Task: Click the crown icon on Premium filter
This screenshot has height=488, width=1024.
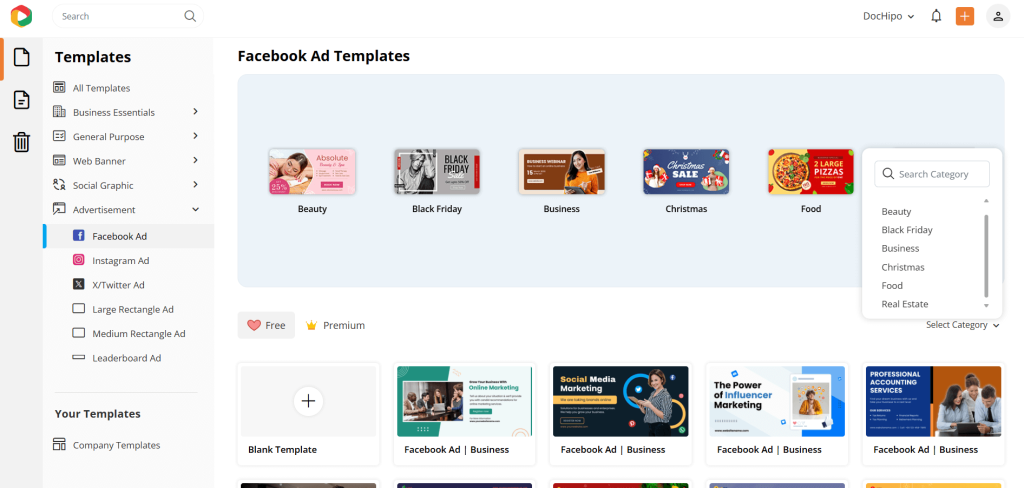Action: (312, 325)
